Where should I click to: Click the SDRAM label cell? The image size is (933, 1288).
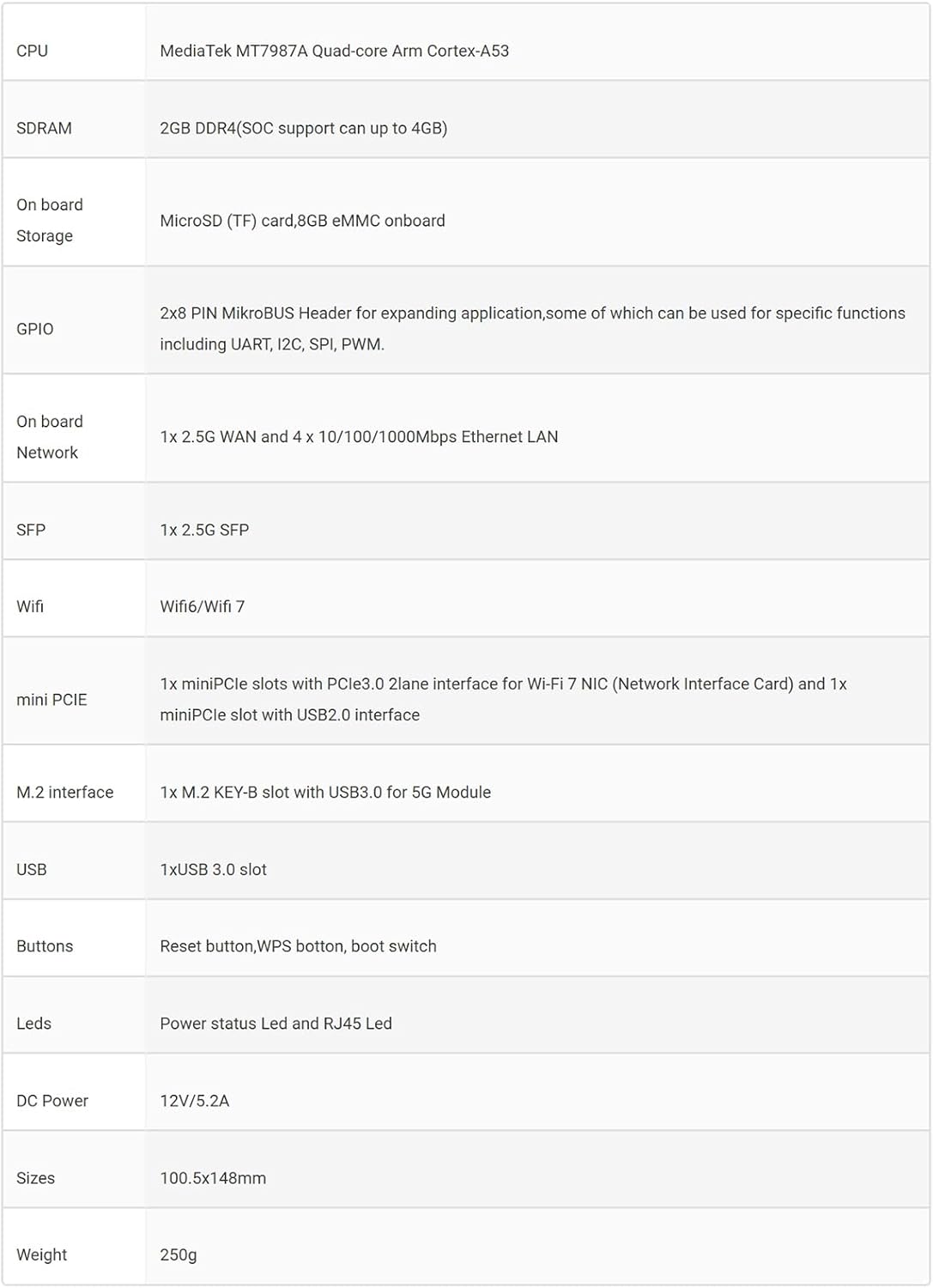44,128
